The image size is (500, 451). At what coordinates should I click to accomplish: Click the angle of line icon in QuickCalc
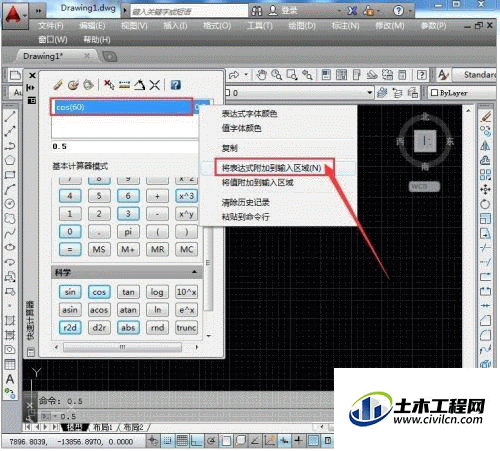tap(139, 85)
